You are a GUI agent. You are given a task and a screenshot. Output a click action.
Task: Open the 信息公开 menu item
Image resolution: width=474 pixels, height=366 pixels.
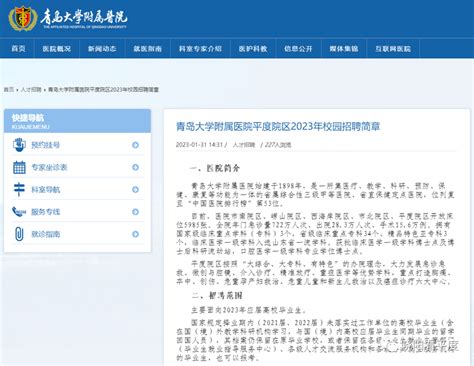[298, 49]
